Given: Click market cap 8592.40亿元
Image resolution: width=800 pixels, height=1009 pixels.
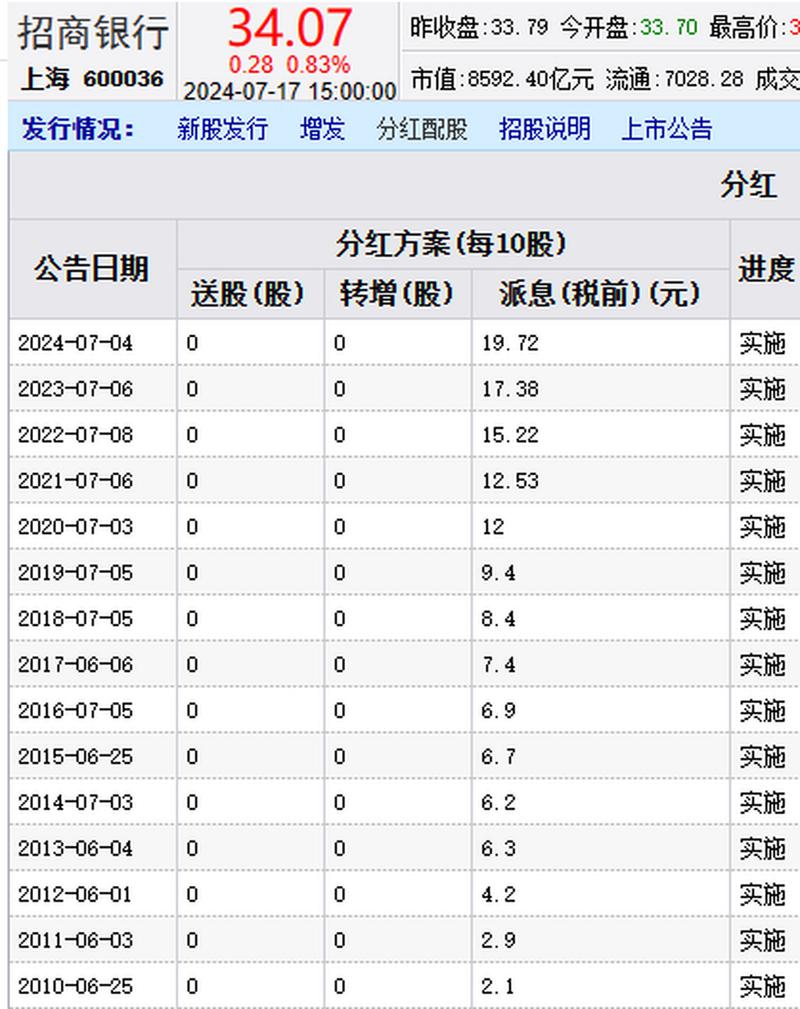Looking at the screenshot, I should (531, 79).
